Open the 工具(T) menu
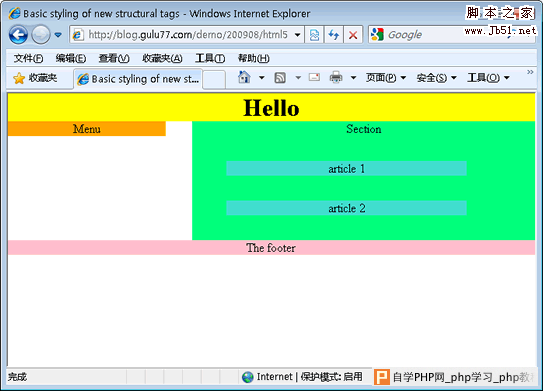This screenshot has height=391, width=543. click(210, 58)
